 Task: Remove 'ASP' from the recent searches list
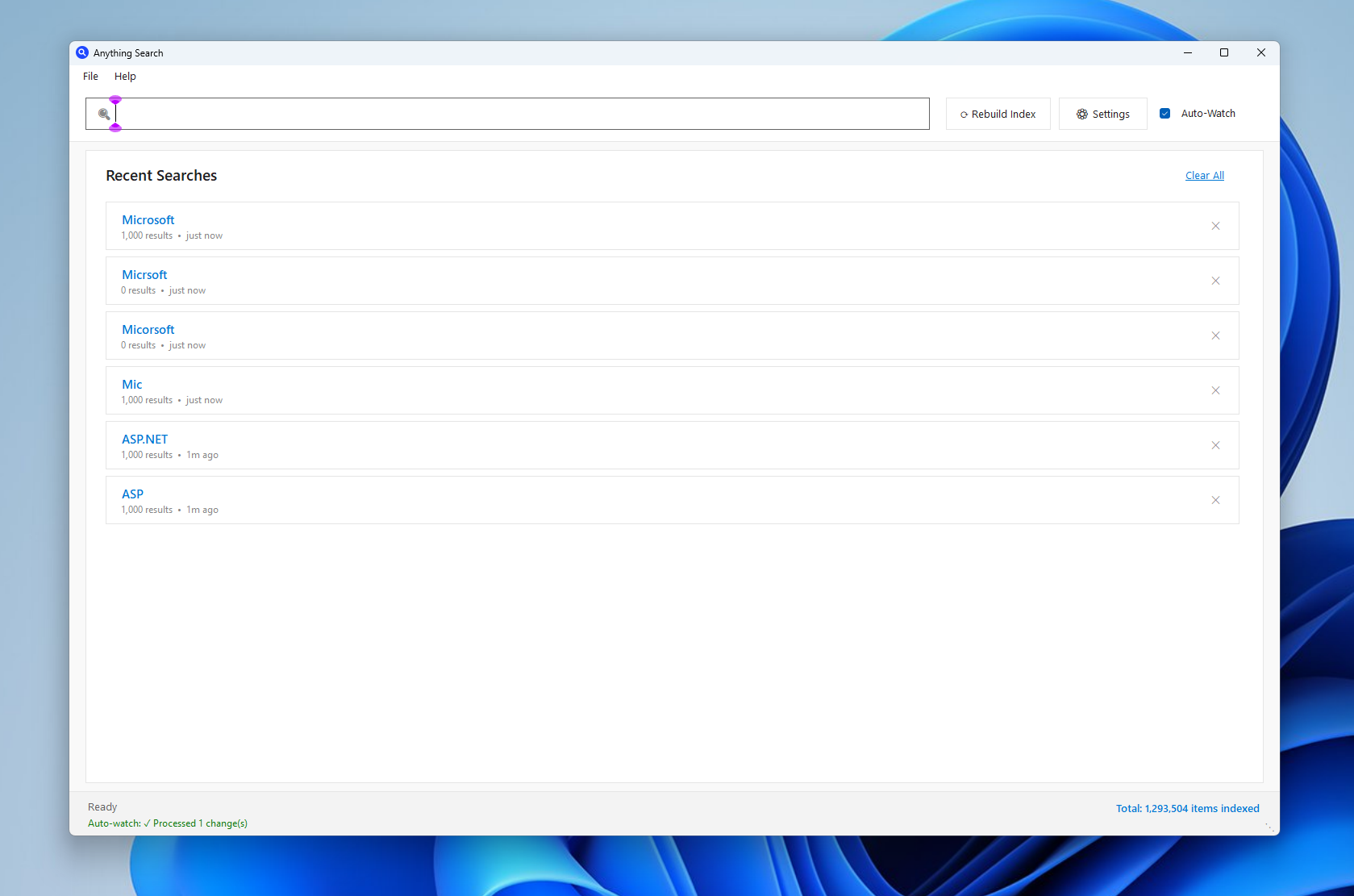point(1215,500)
